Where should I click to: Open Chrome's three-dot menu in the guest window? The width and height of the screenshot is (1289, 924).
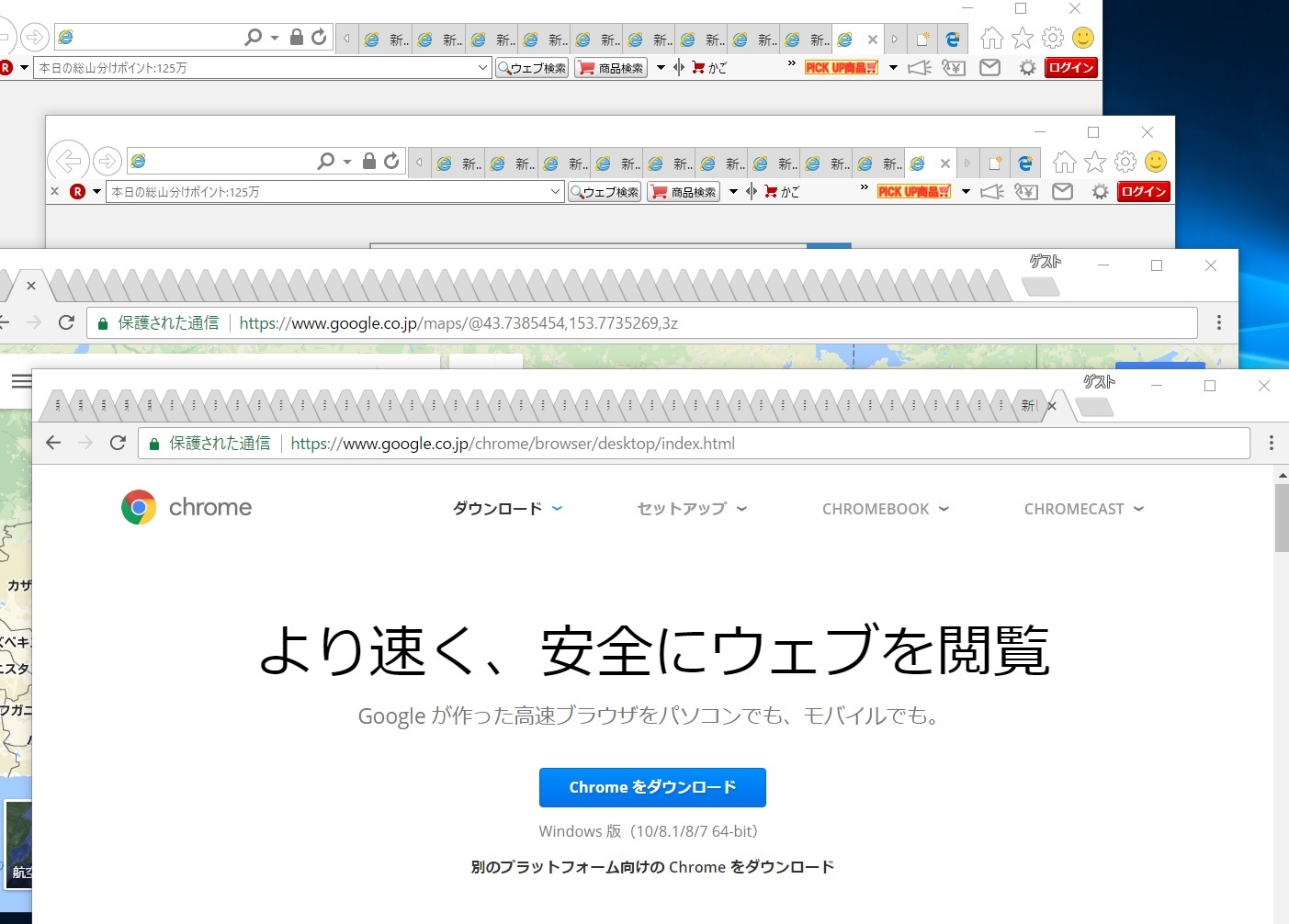click(1271, 443)
